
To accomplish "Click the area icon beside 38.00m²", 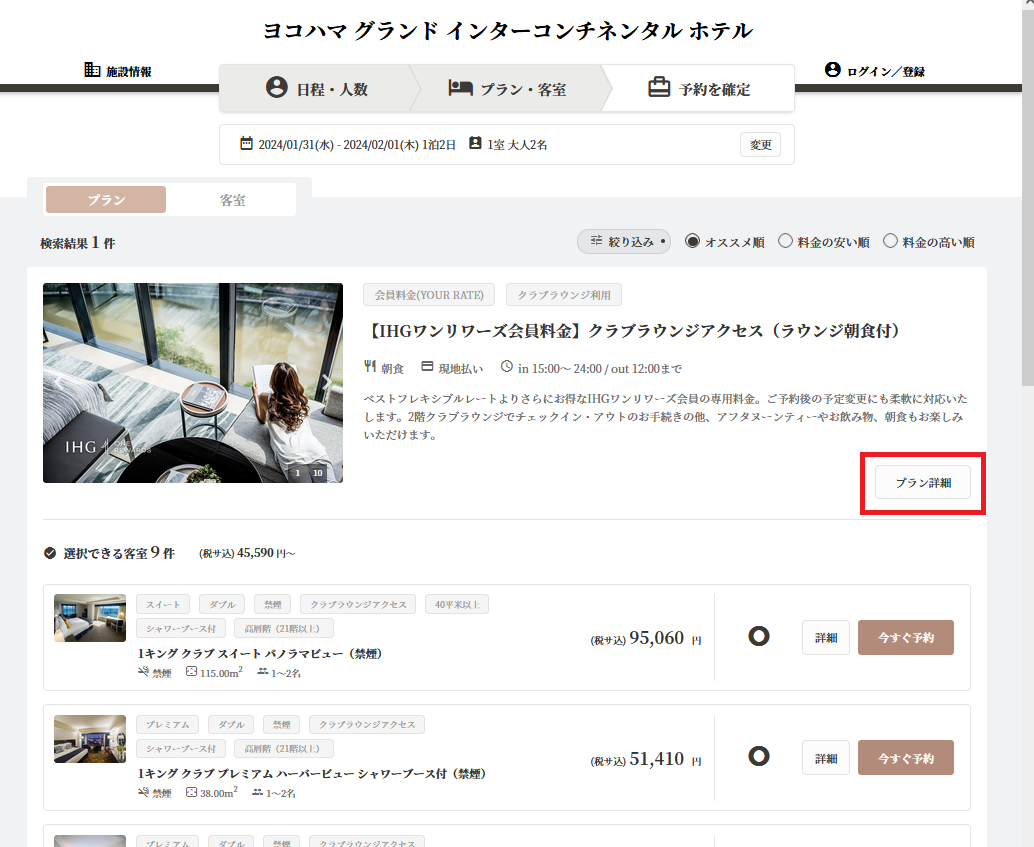I will coord(191,792).
